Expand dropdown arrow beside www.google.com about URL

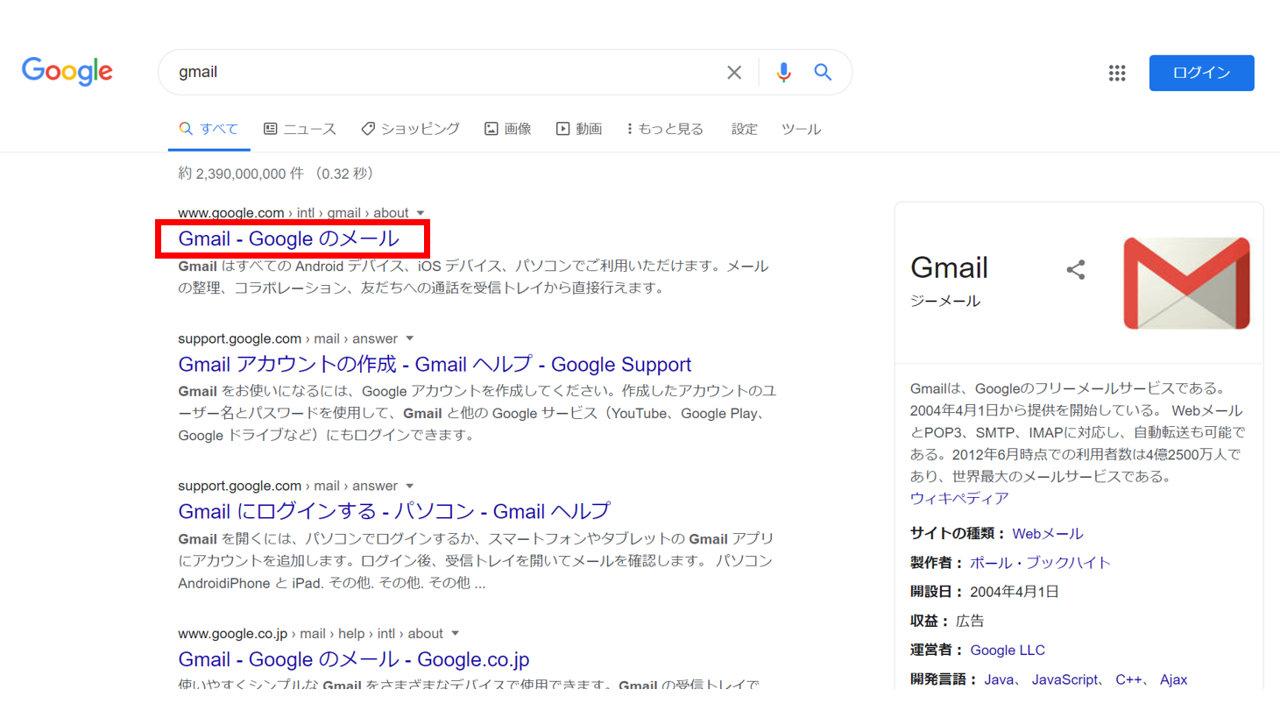tap(420, 213)
